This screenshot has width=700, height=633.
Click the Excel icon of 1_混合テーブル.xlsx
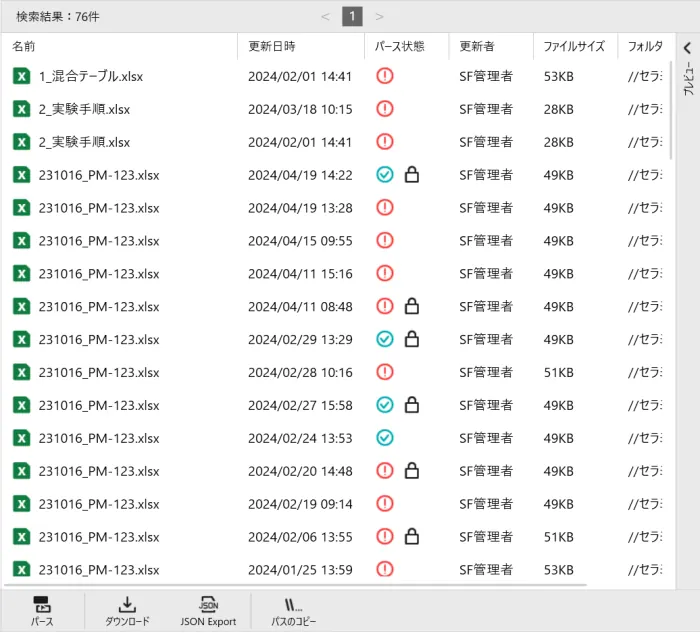tap(21, 76)
